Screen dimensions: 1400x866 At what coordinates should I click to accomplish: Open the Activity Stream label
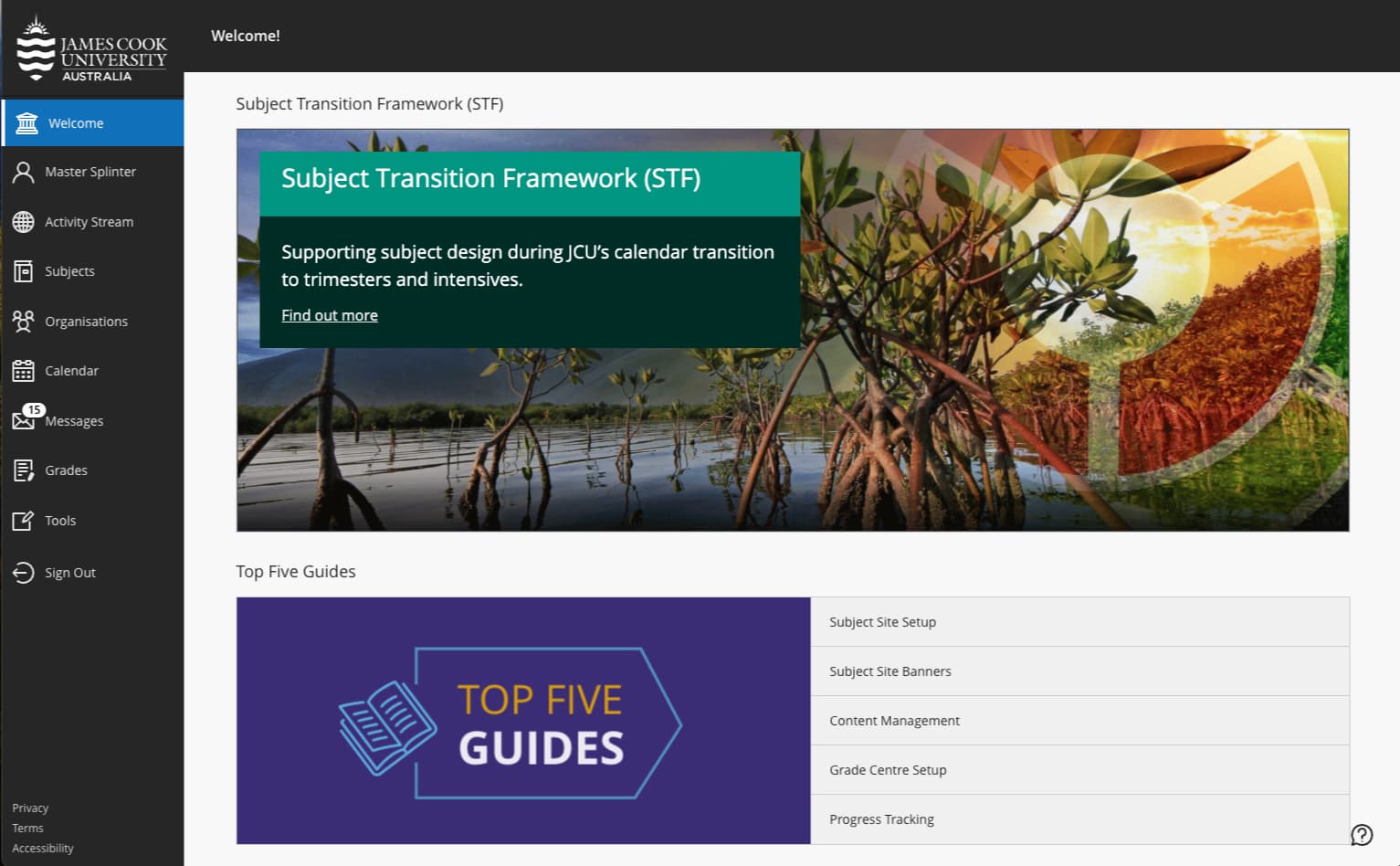pos(89,222)
